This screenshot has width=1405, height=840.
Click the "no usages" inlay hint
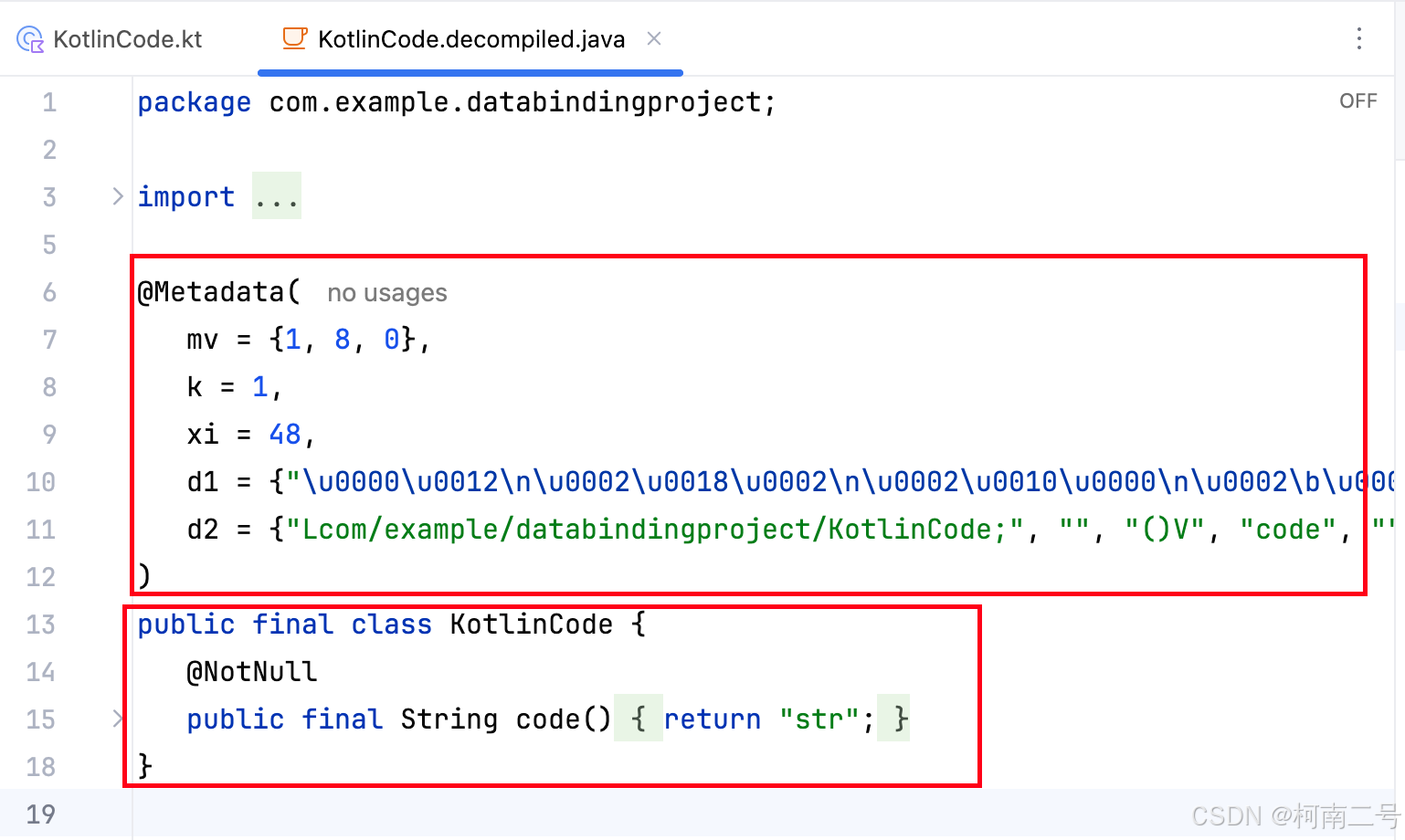click(387, 292)
